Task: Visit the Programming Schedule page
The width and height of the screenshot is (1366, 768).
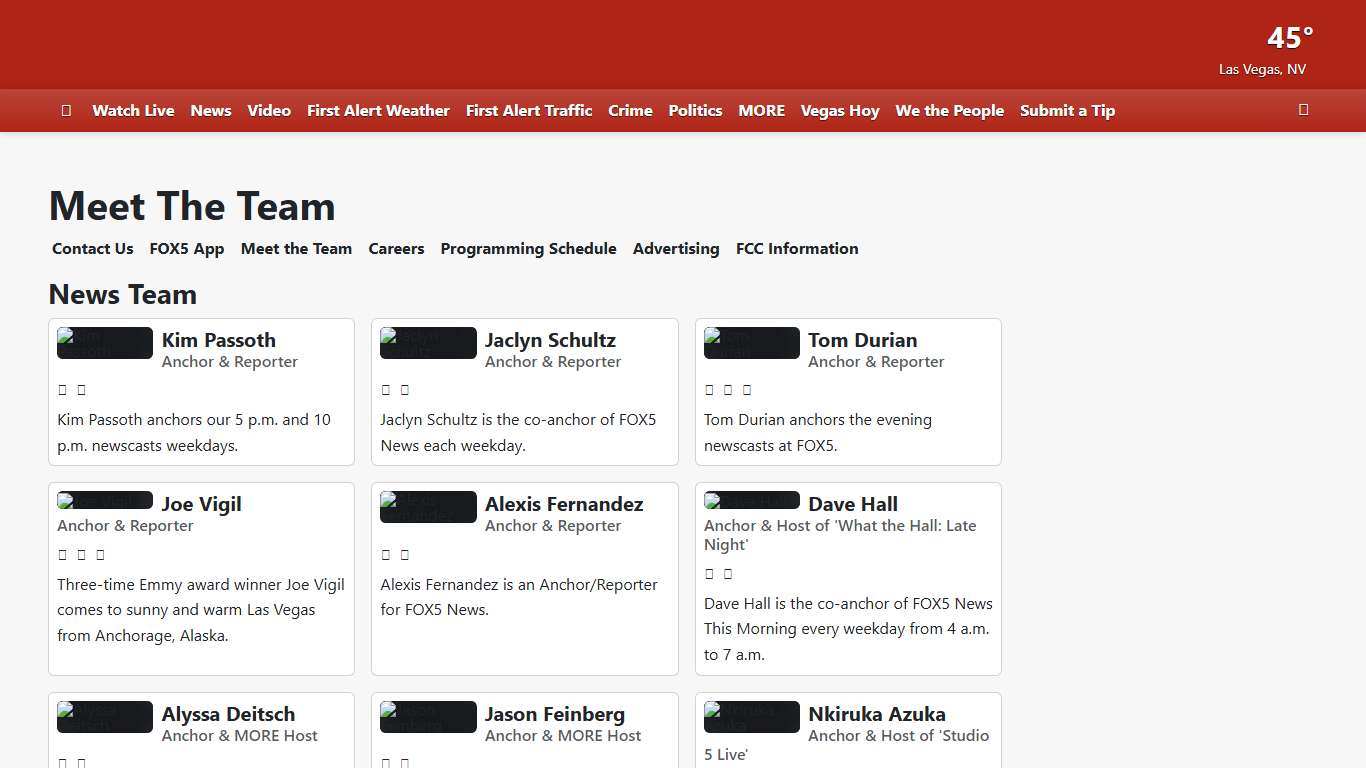Action: click(x=528, y=249)
